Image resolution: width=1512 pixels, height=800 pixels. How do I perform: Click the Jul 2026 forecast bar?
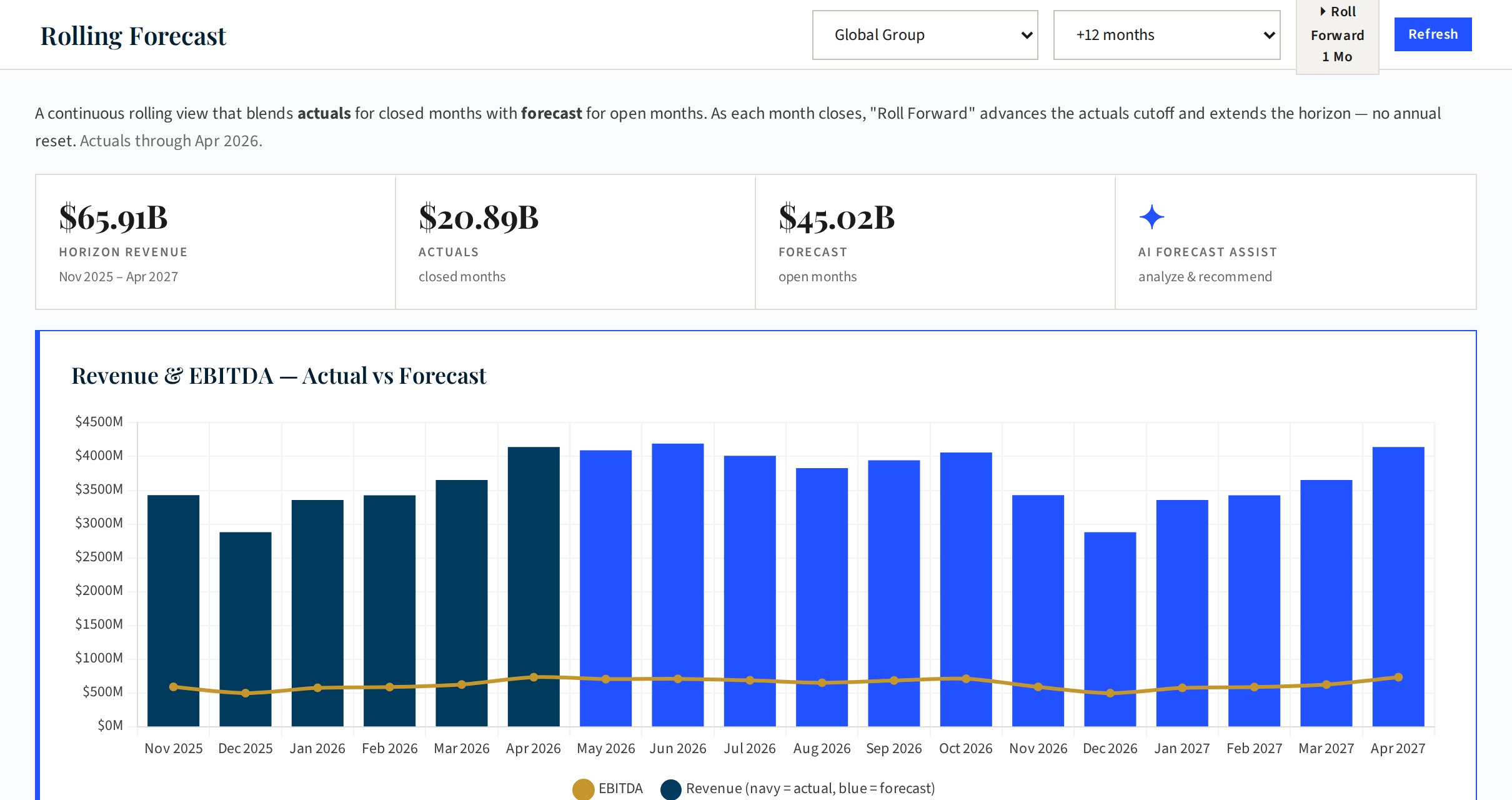[x=750, y=591]
